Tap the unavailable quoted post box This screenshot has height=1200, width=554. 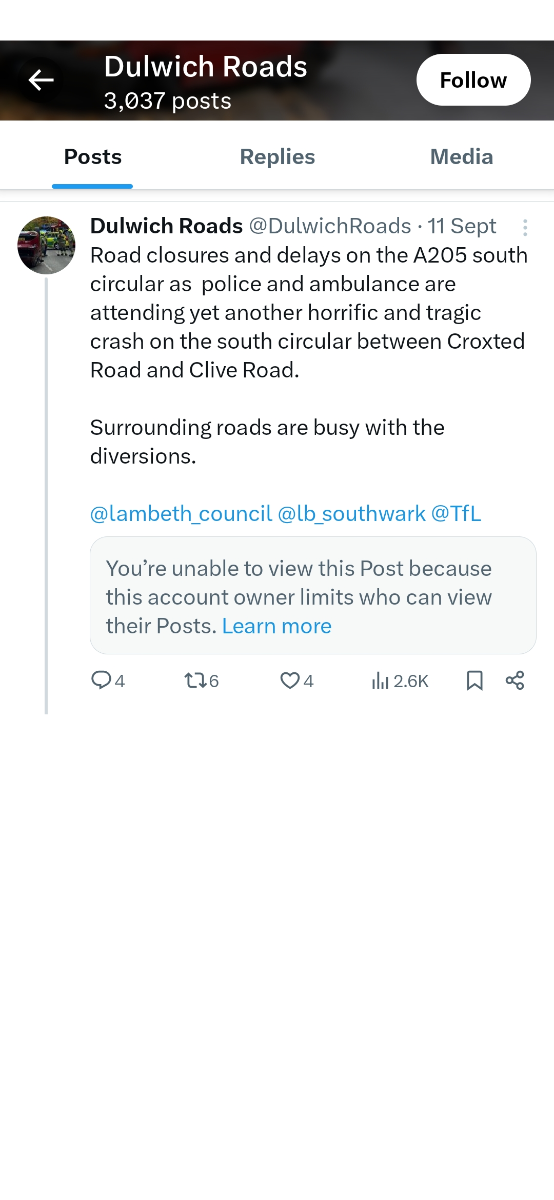tap(313, 595)
